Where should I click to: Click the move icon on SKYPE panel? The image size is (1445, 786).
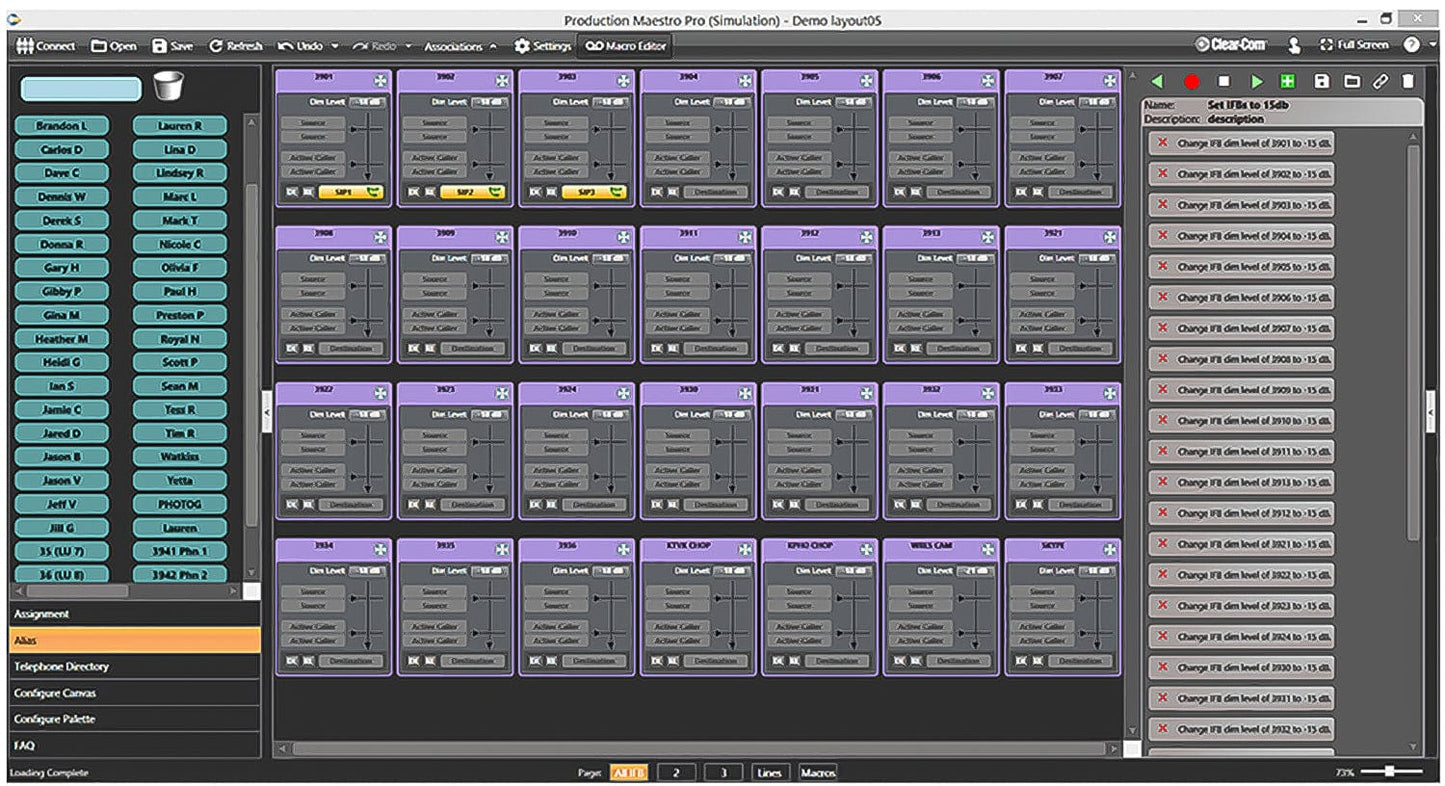coord(1110,549)
